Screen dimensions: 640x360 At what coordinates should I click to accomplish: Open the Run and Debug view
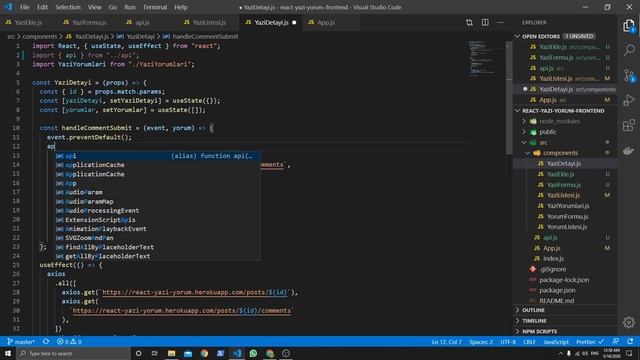629,100
